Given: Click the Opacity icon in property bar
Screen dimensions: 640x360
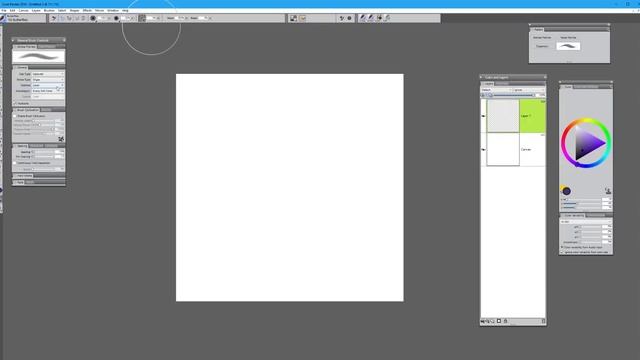Looking at the screenshot, I should tap(116, 18).
